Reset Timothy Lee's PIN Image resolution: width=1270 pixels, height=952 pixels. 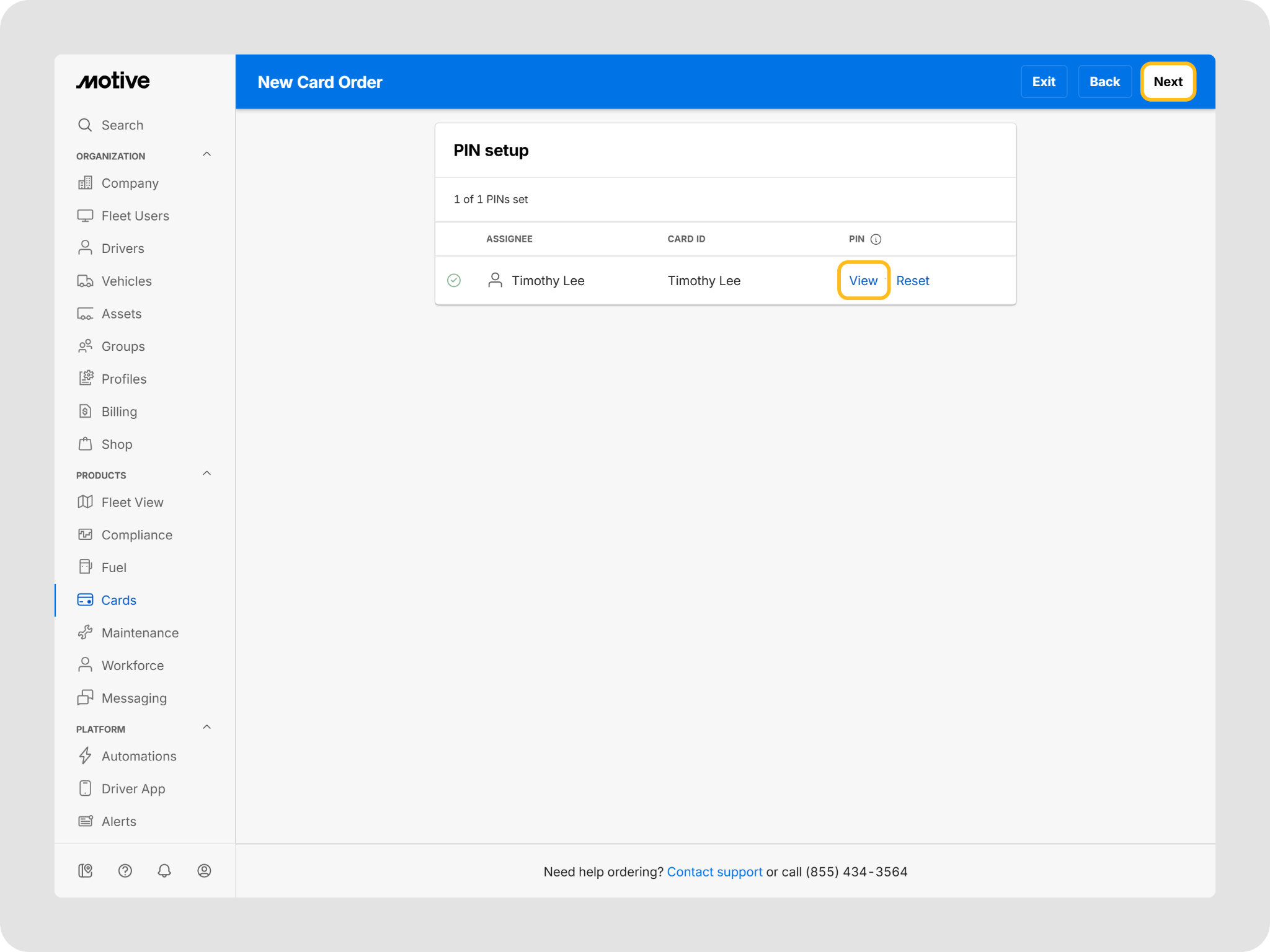913,281
